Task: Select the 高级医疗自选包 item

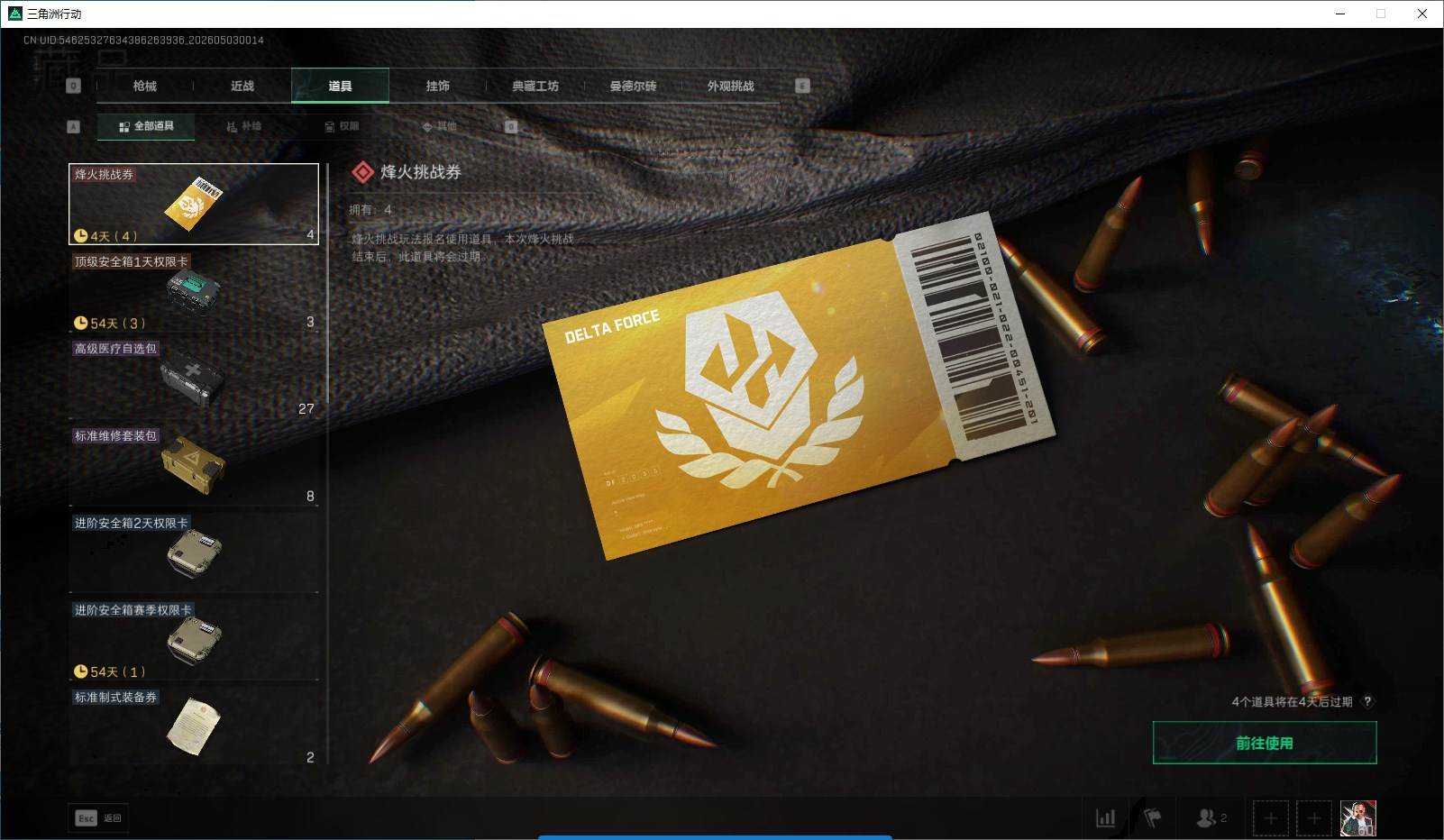Action: (194, 379)
